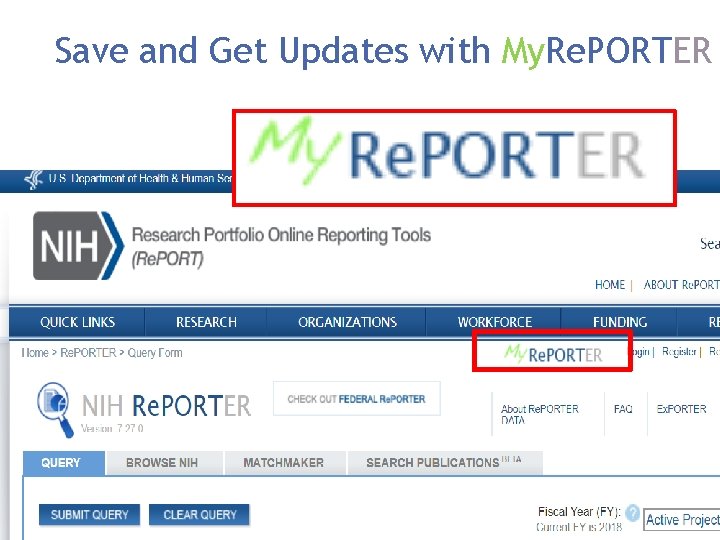Click the NIH RePORTER heading text
The width and height of the screenshot is (720, 540).
pos(166,406)
